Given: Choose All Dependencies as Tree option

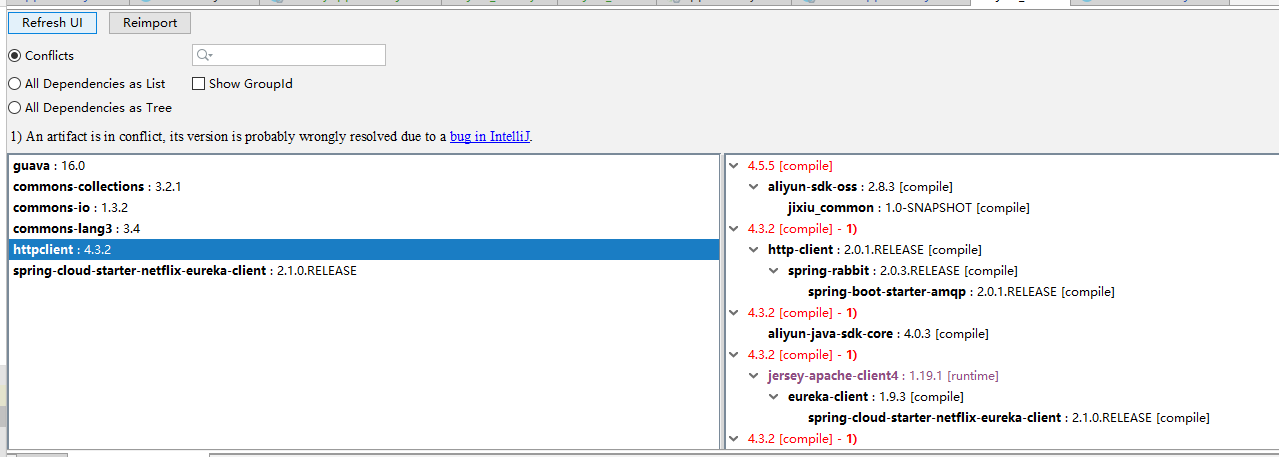Looking at the screenshot, I should 15,108.
